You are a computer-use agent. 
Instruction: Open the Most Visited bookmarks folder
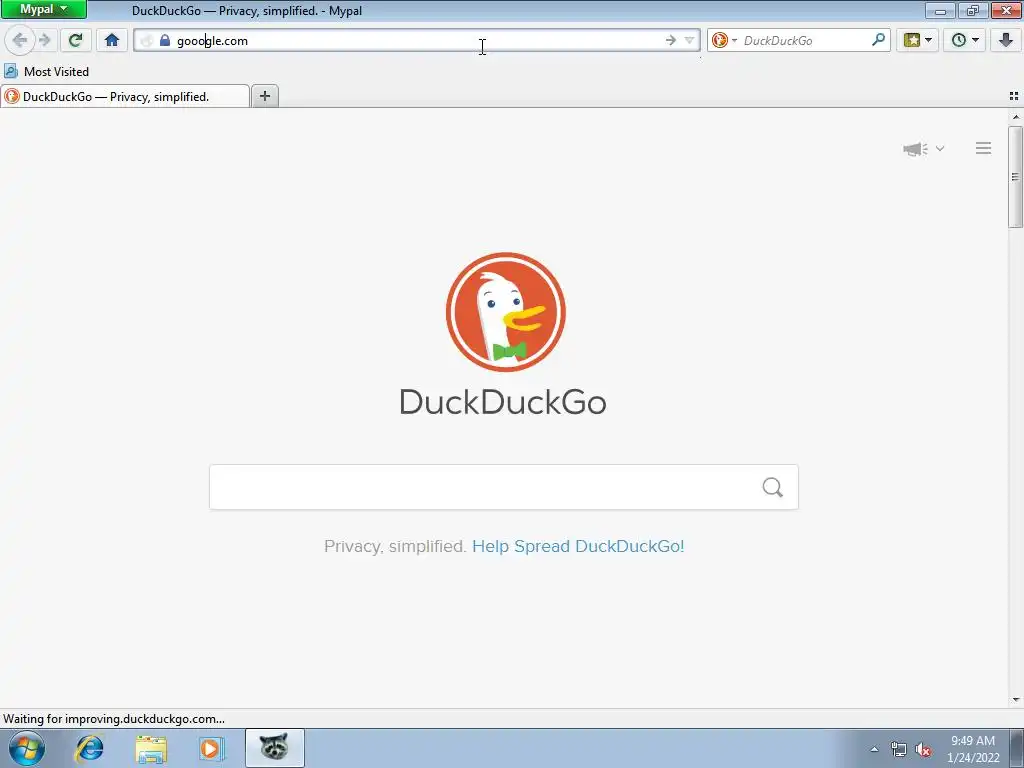[x=46, y=71]
